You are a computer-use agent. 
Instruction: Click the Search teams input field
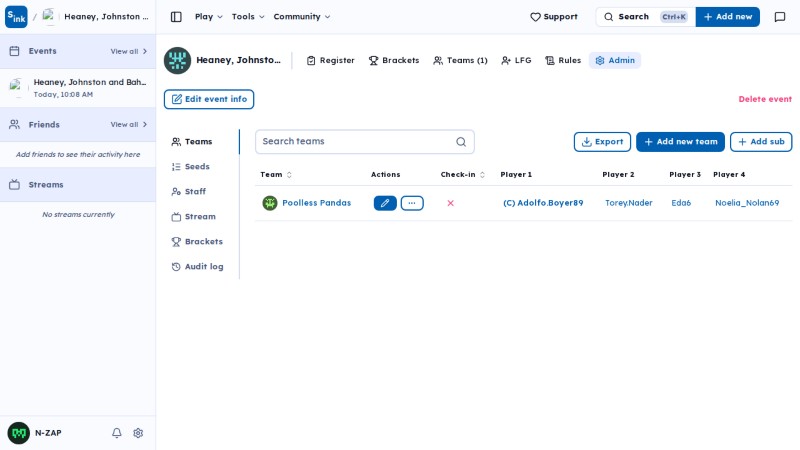[365, 142]
